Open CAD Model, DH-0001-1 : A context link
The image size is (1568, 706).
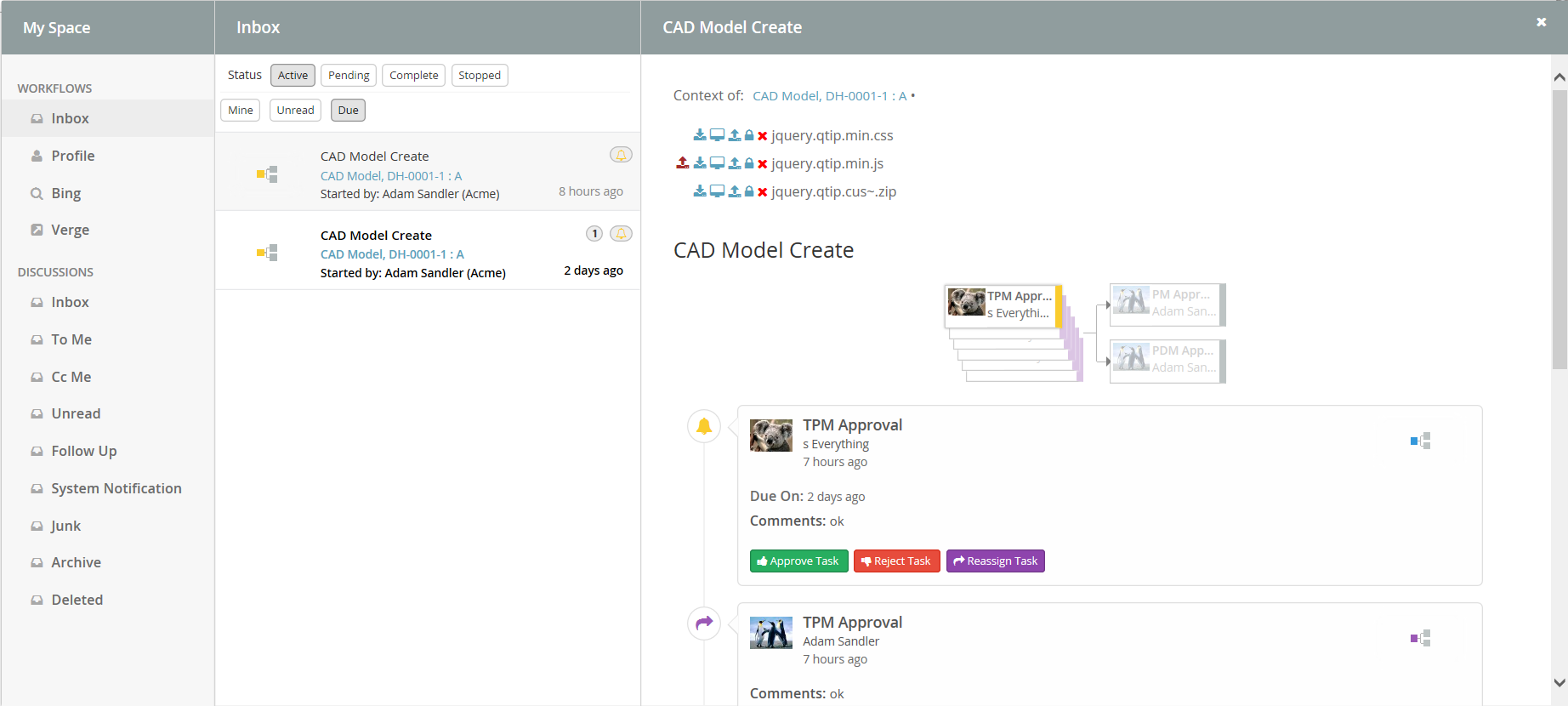click(829, 96)
